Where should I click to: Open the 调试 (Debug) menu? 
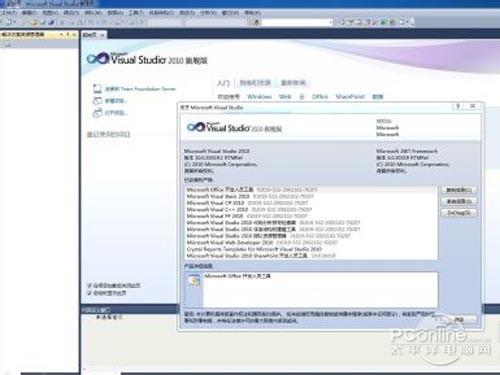(x=71, y=13)
